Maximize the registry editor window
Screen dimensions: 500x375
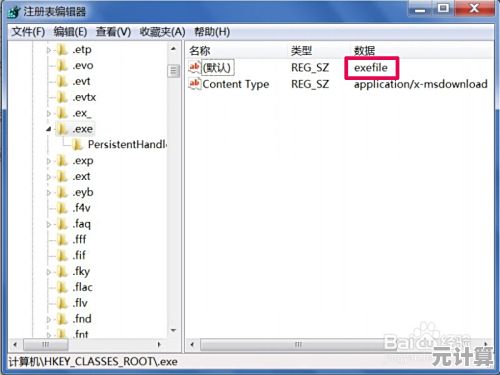click(443, 8)
